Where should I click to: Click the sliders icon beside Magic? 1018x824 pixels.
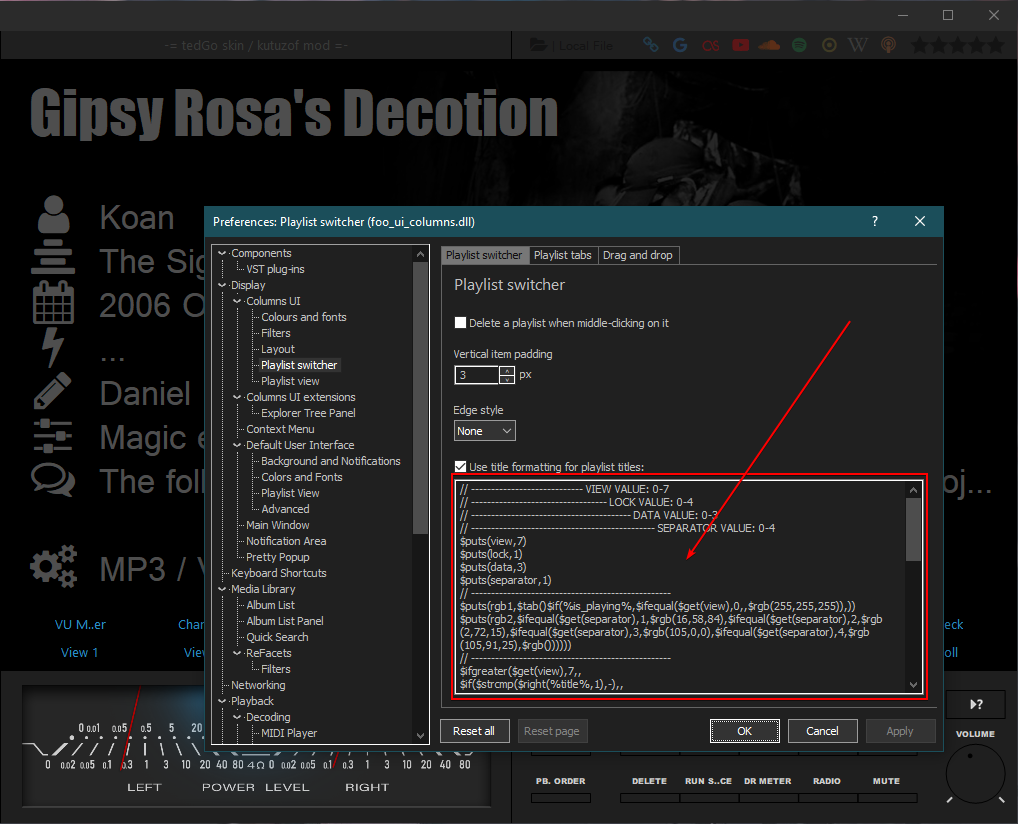point(53,435)
